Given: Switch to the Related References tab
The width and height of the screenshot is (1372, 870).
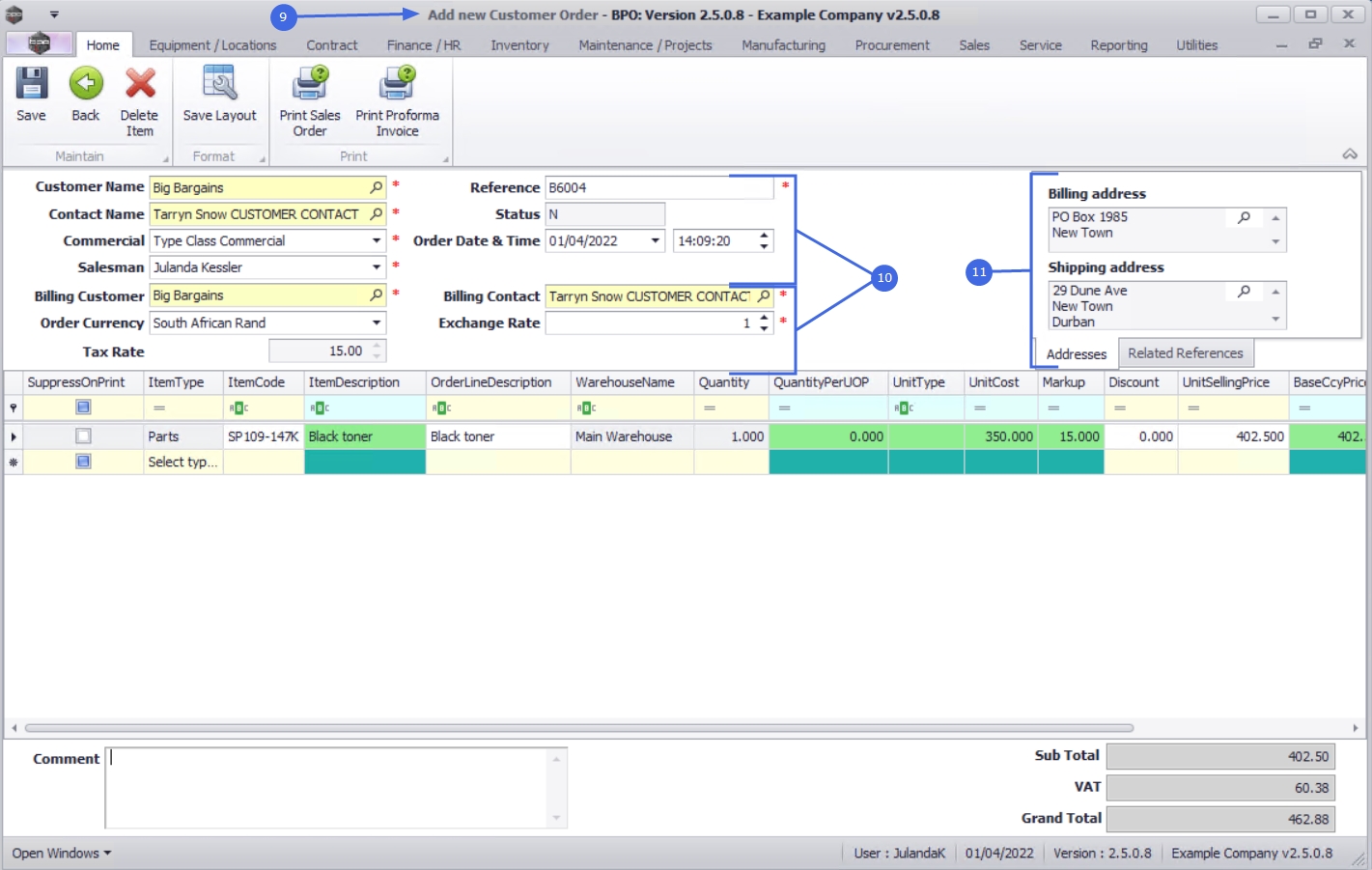Looking at the screenshot, I should 1186,353.
